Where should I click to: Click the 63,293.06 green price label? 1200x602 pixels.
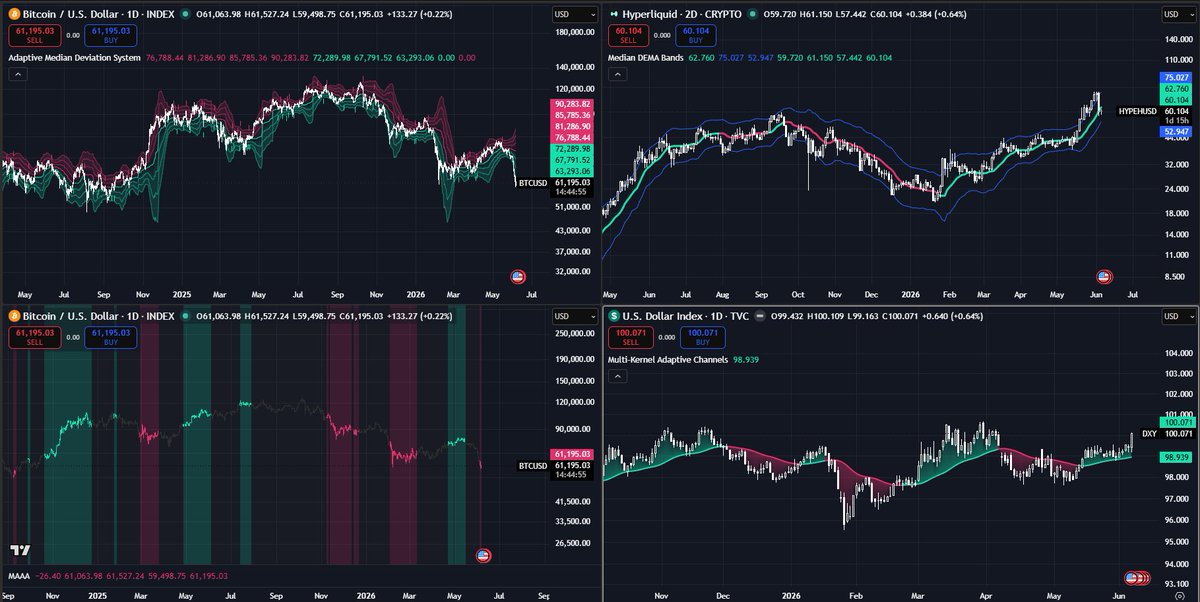click(571, 169)
